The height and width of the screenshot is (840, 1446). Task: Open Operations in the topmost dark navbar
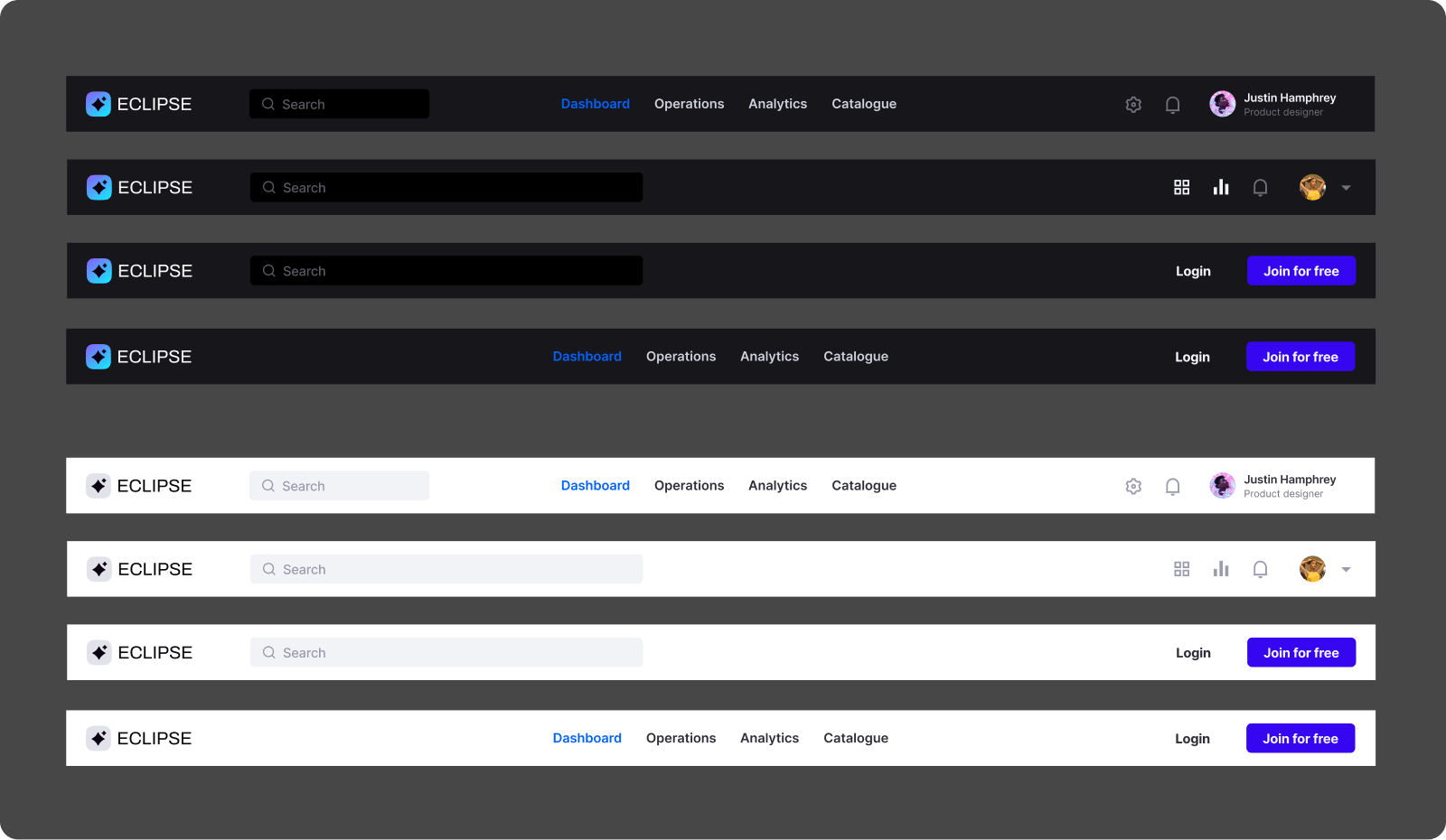(689, 104)
